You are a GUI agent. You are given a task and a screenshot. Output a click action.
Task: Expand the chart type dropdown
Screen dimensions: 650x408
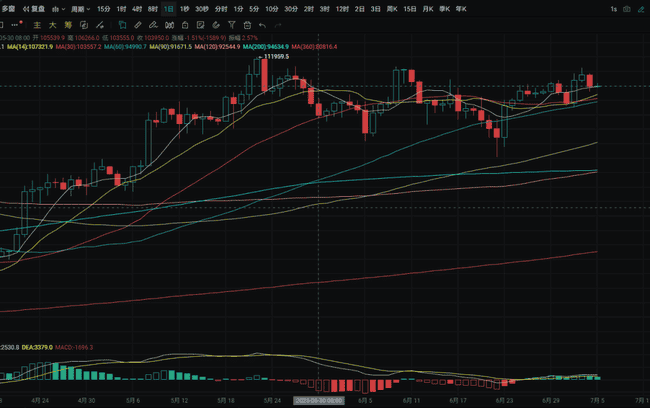point(60,8)
